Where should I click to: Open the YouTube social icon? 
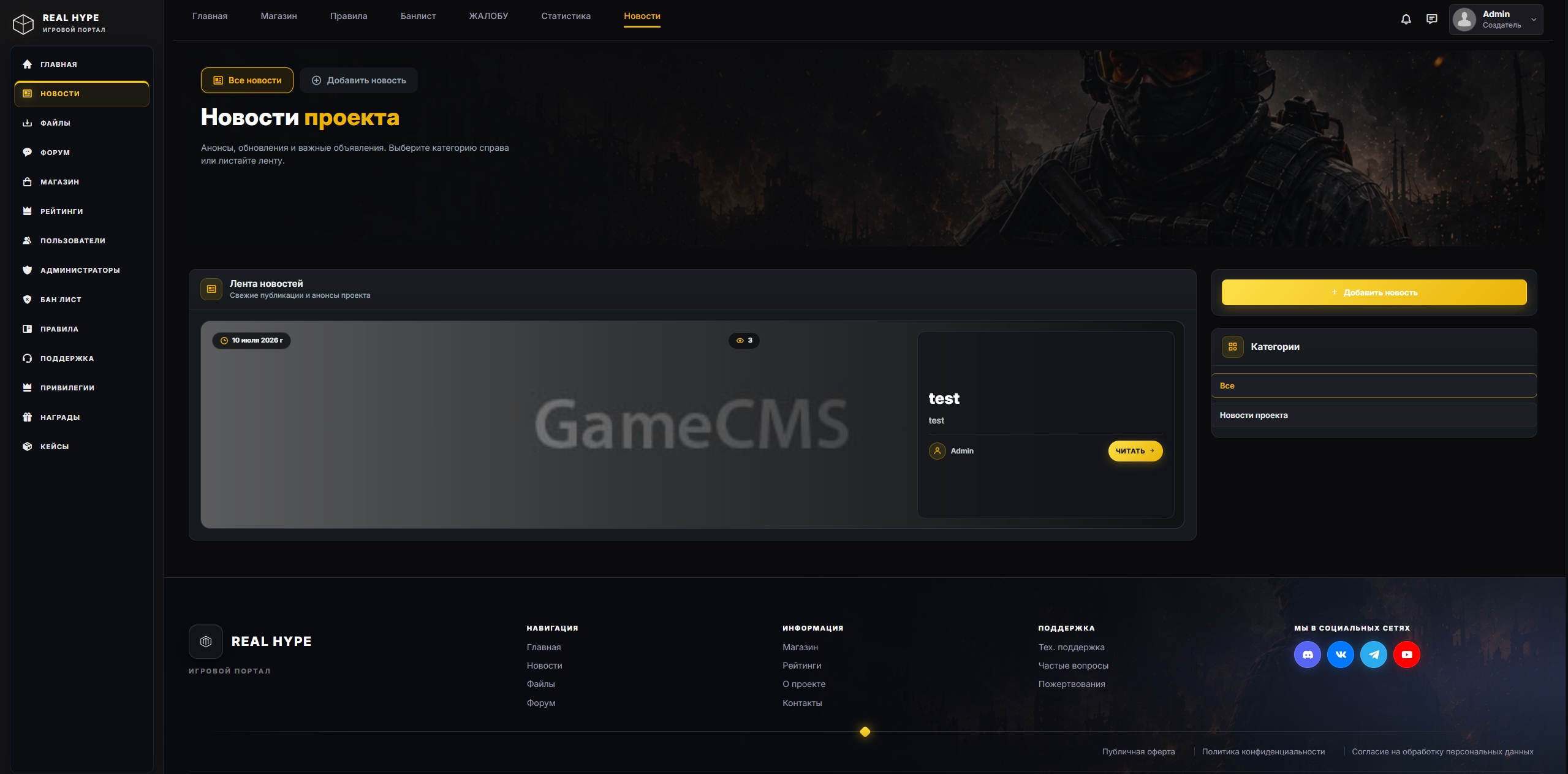(1407, 654)
